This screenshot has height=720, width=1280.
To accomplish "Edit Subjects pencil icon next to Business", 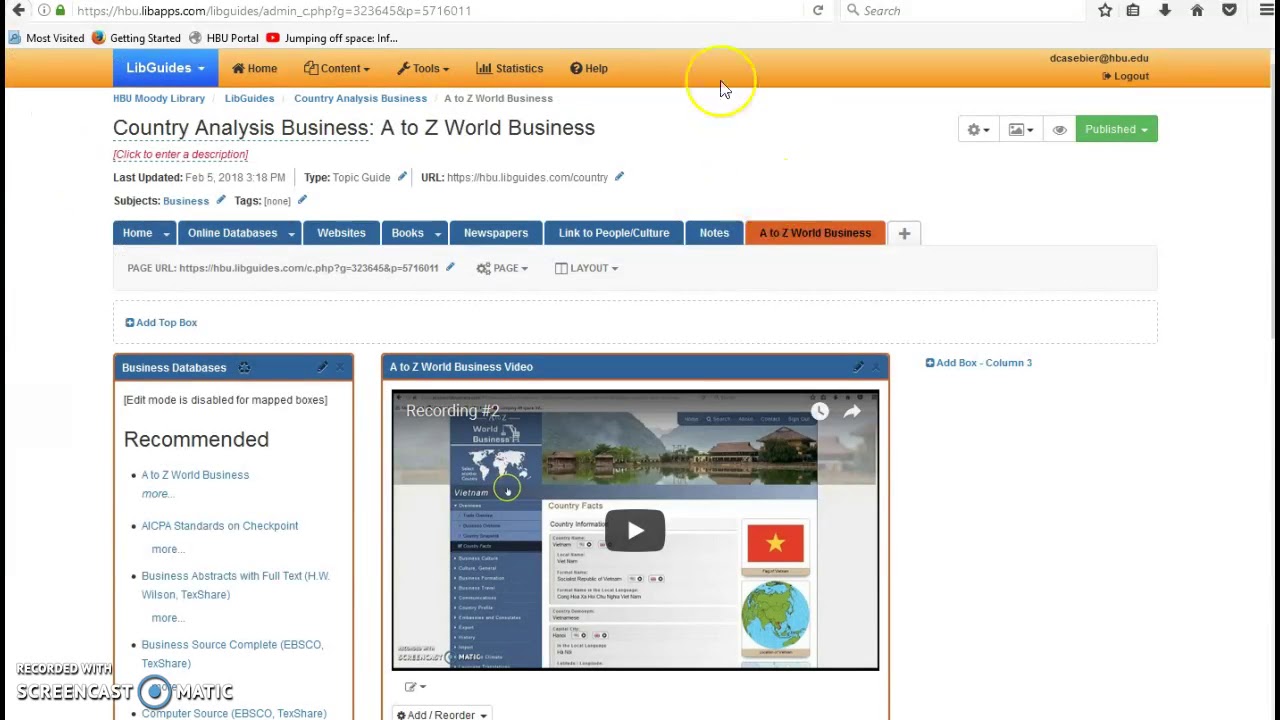I will [x=221, y=200].
